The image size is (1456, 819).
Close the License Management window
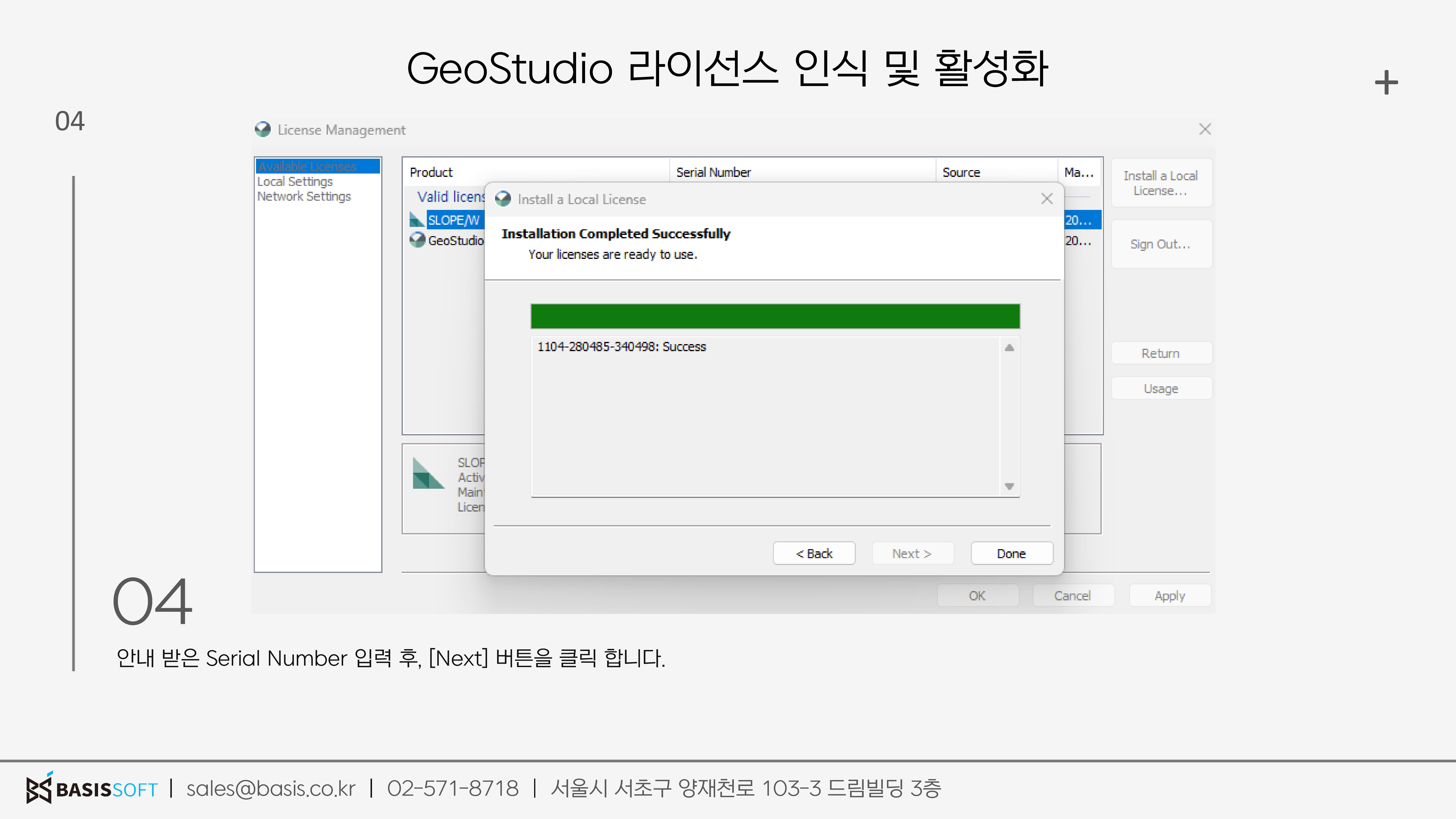[1205, 129]
